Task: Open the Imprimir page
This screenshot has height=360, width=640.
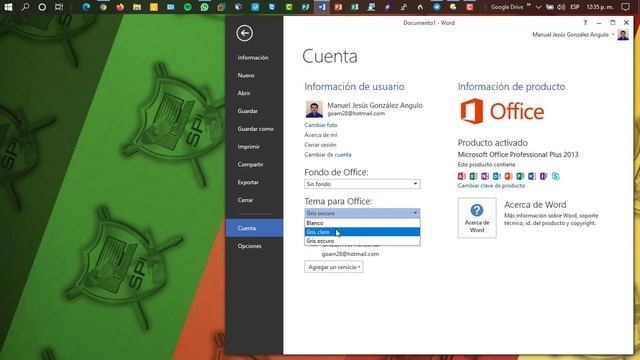Action: (x=249, y=147)
